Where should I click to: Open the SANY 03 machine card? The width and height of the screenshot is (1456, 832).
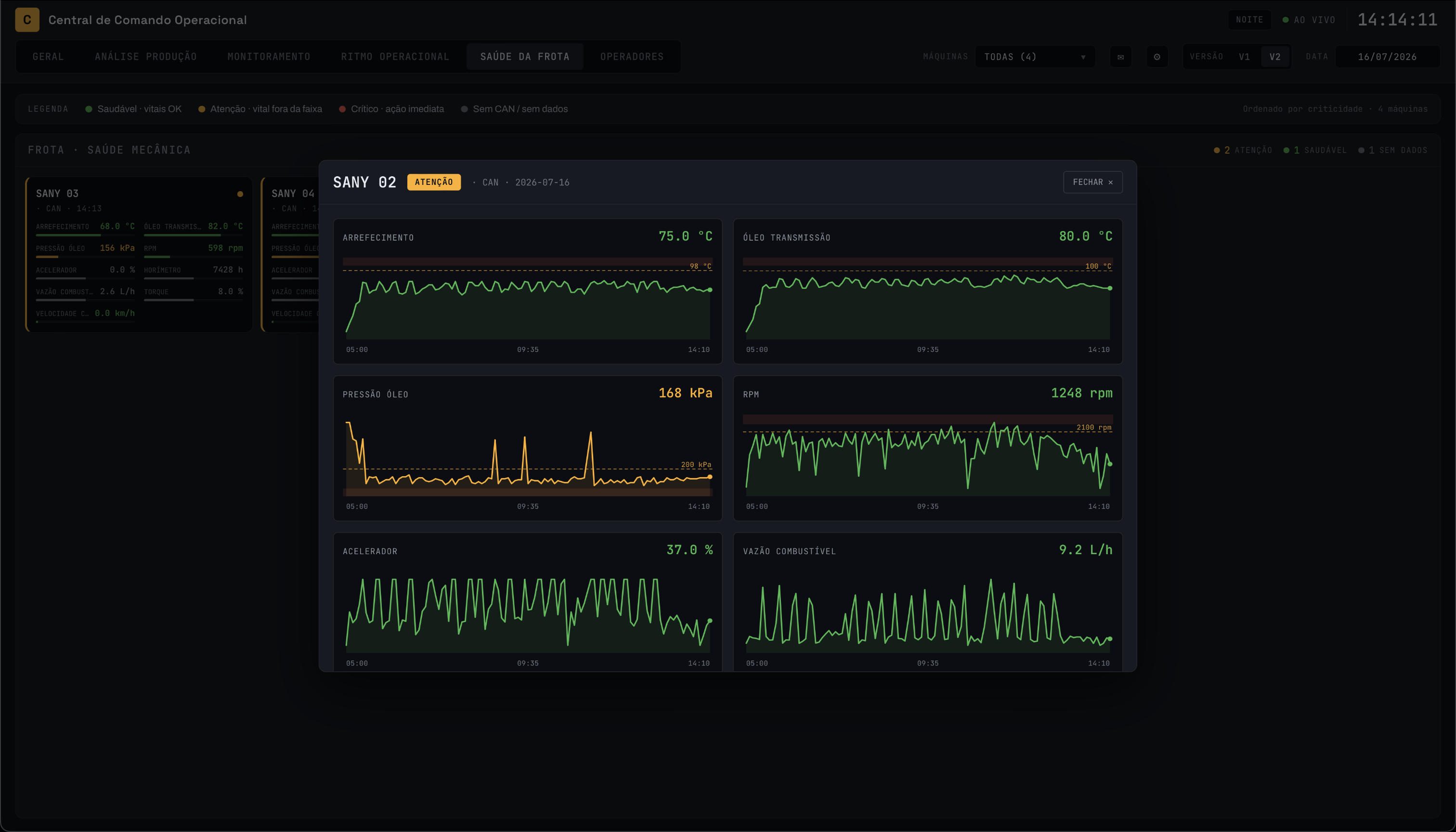point(139,254)
